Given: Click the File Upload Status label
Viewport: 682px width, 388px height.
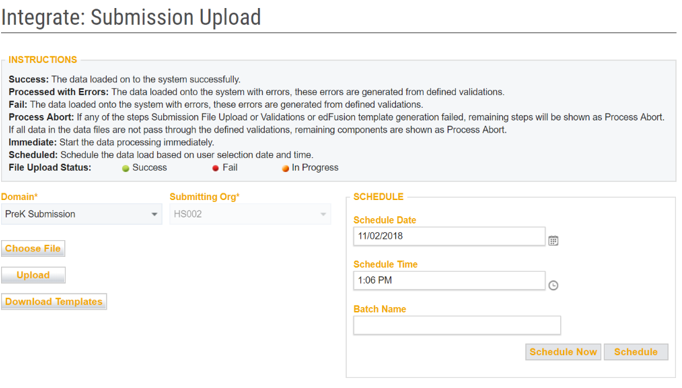Looking at the screenshot, I should pos(50,167).
